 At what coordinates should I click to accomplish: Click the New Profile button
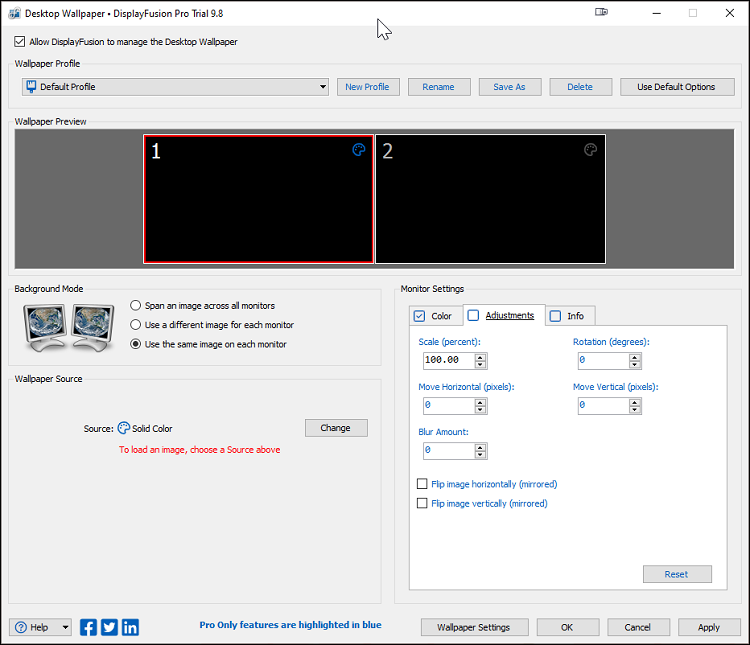[368, 87]
